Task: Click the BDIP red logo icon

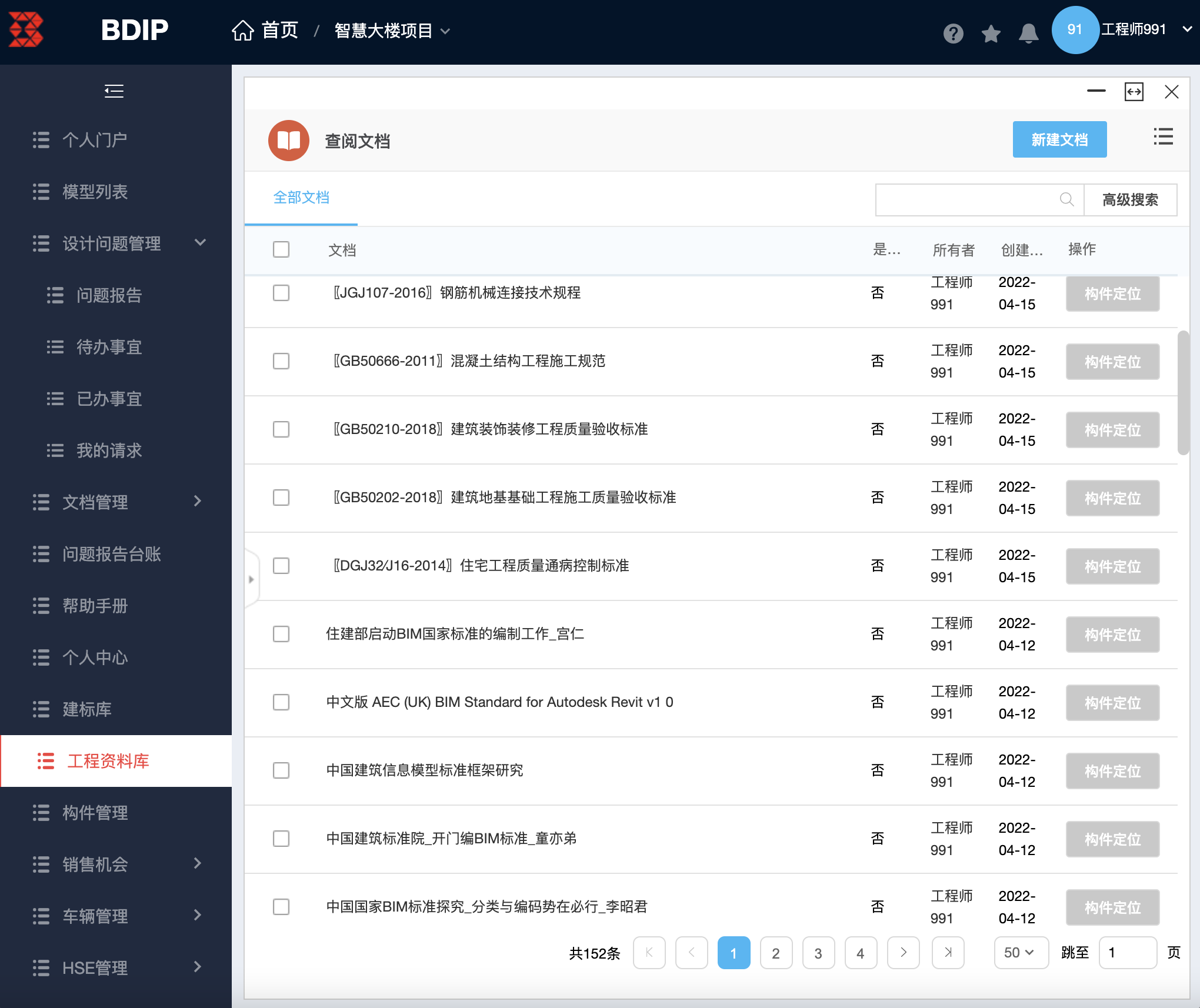Action: coord(26,29)
